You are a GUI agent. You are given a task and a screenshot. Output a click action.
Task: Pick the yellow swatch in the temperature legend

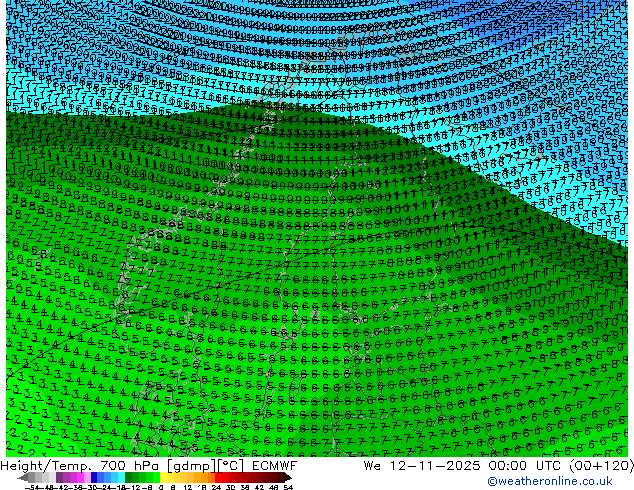[x=163, y=477]
